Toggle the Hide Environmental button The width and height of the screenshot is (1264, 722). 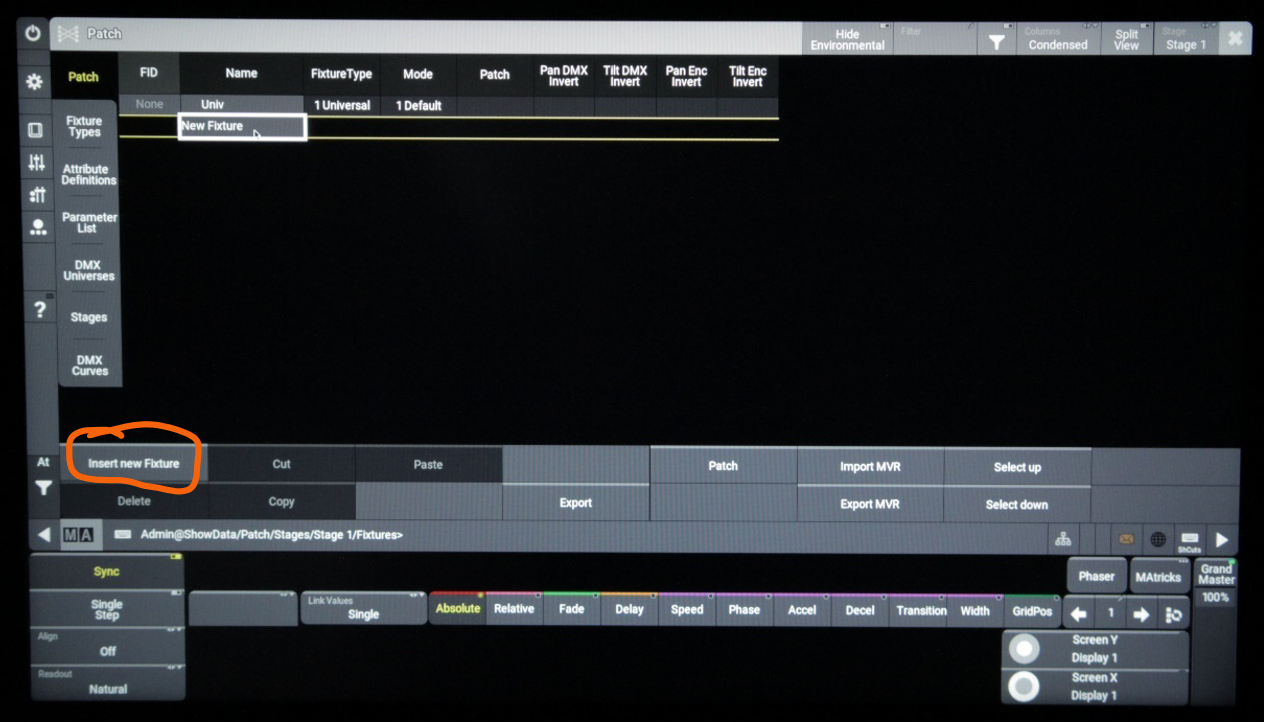[x=847, y=39]
